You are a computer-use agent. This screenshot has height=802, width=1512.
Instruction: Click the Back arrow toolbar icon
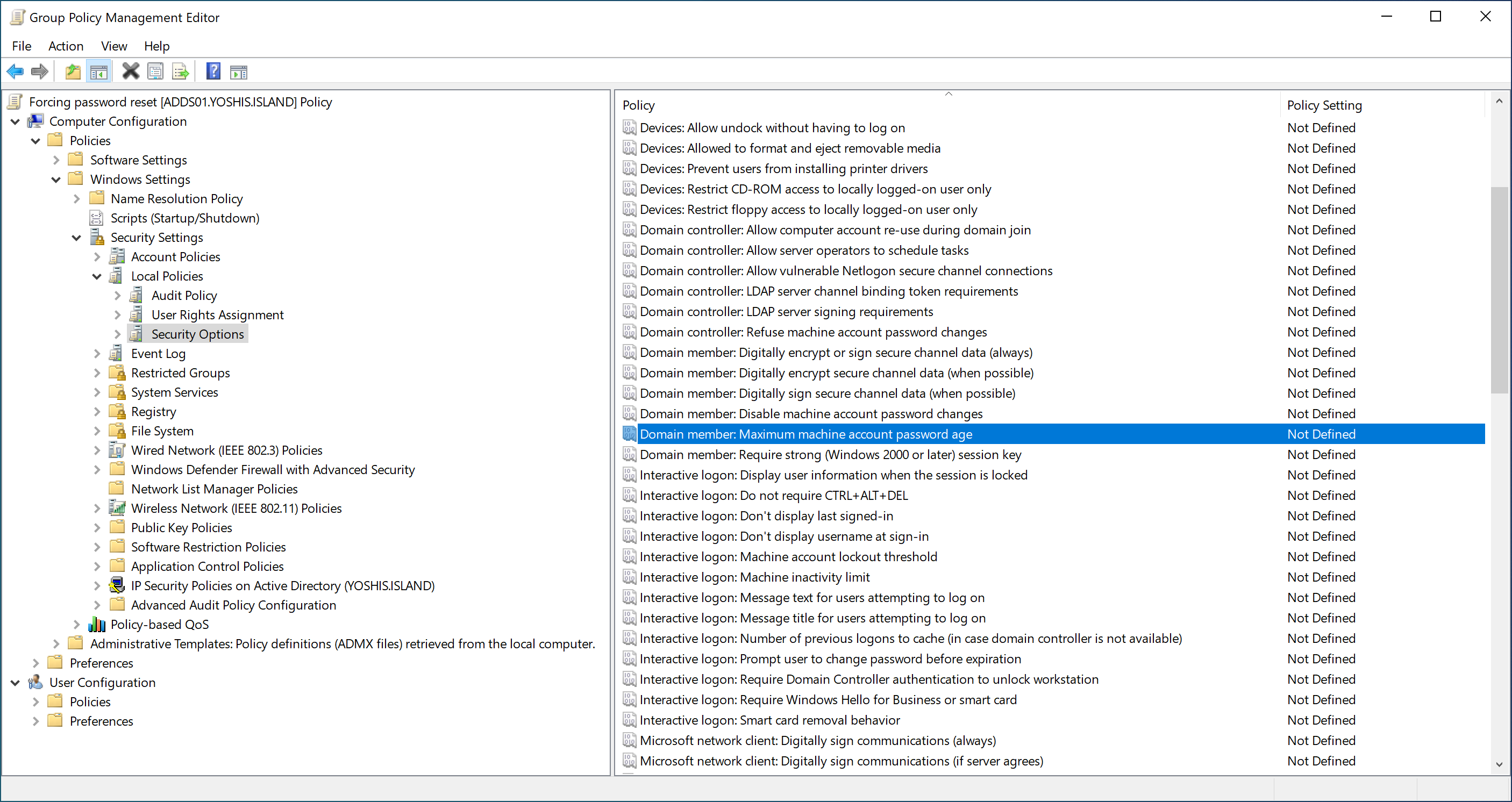(x=15, y=71)
